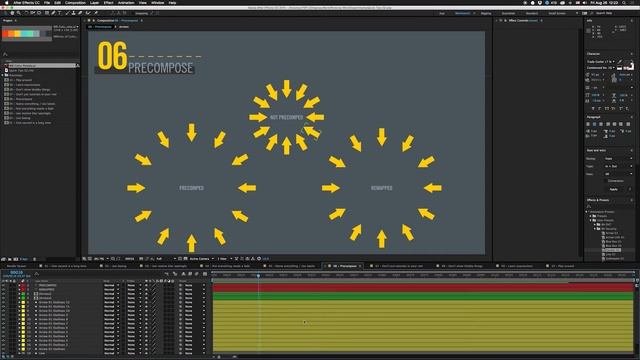Click the Character panel eyedropper
This screenshot has height=360, width=640.
620,62
